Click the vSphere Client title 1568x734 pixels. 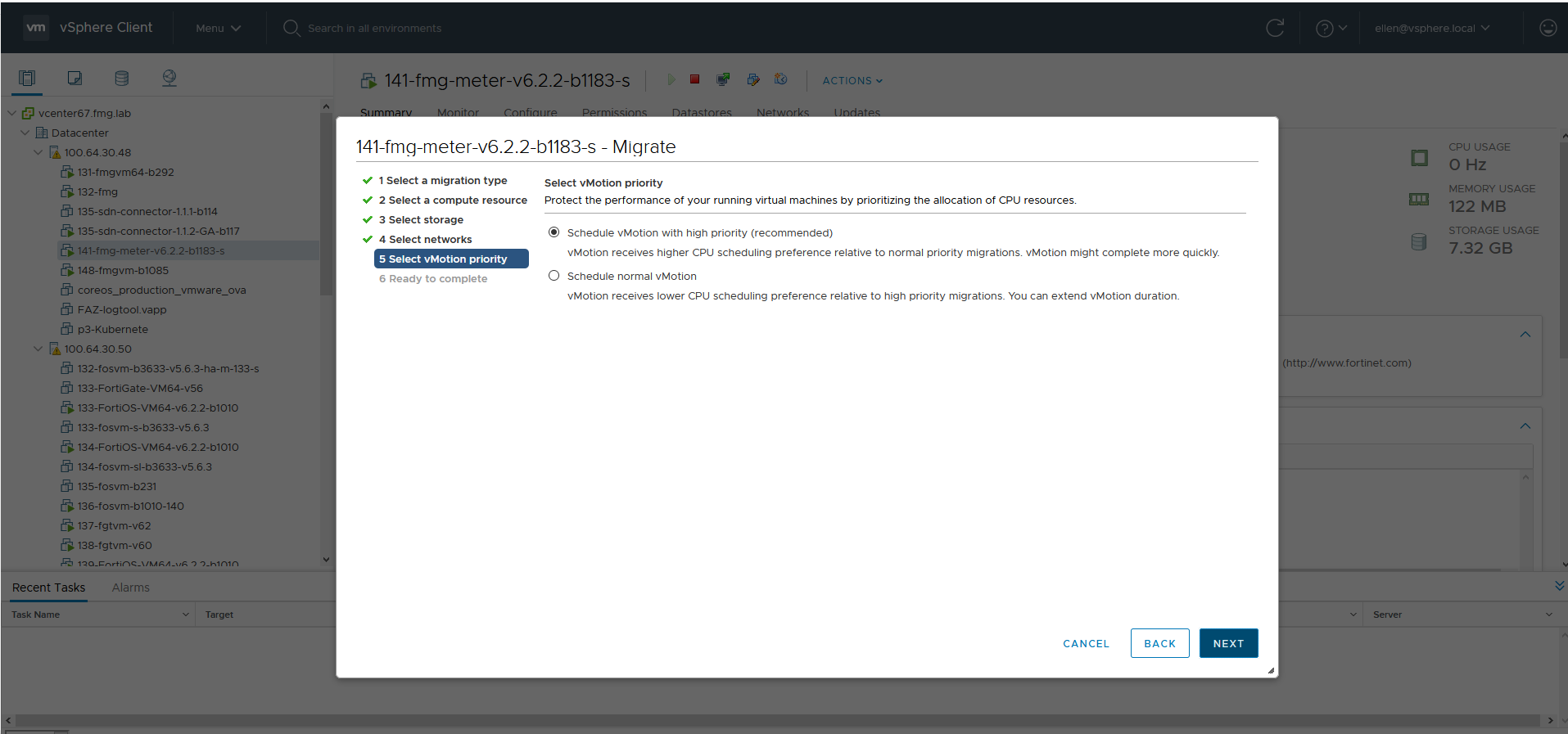click(106, 27)
